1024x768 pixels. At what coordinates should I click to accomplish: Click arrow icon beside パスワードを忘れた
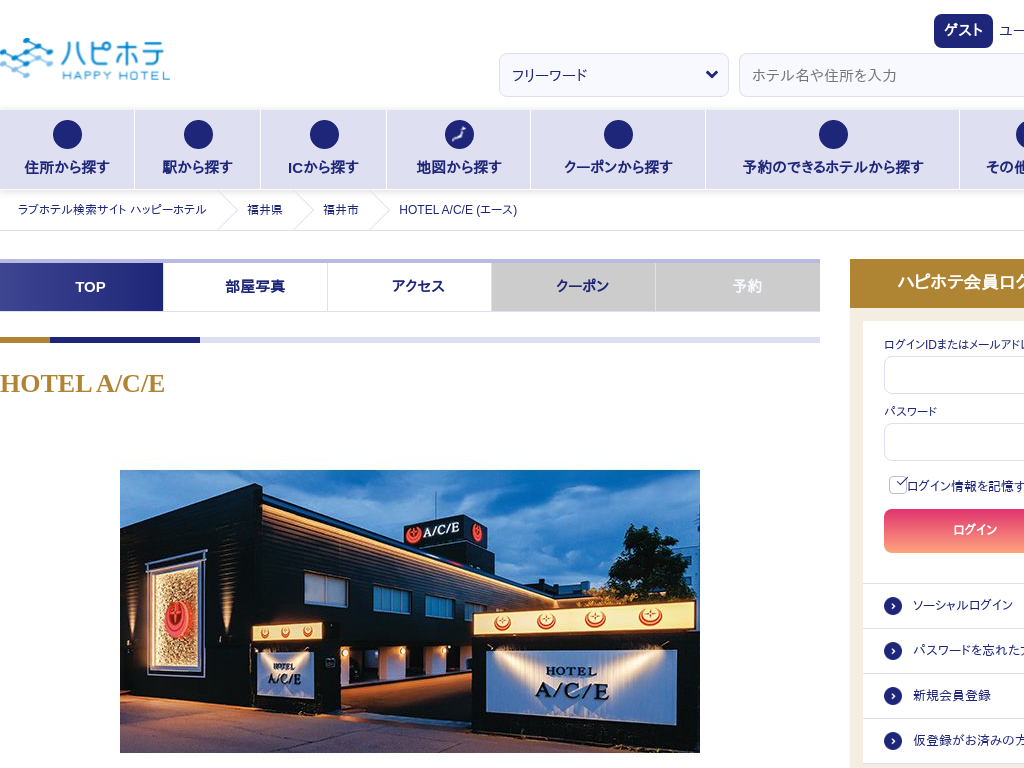[893, 651]
